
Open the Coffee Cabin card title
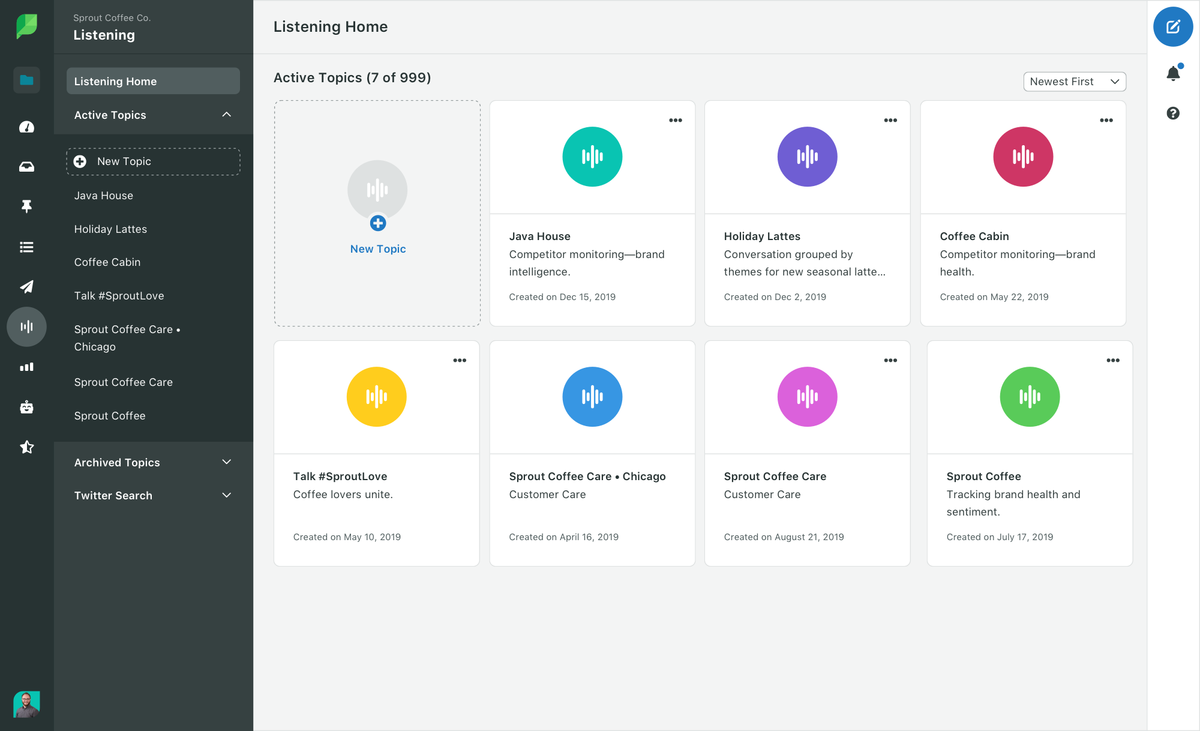(x=974, y=237)
